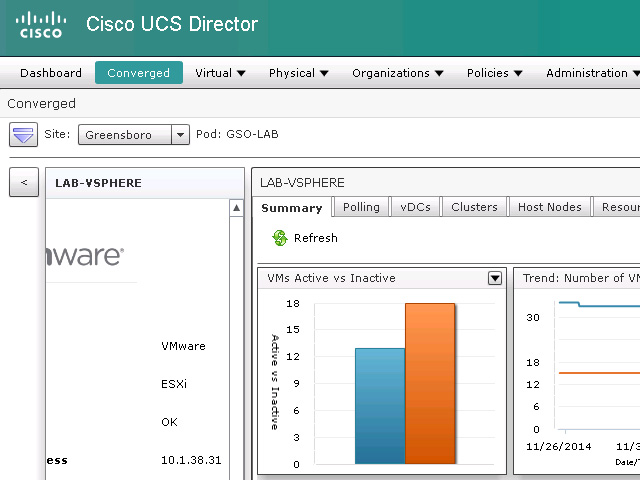Click the orange inactive VMs bar
Image resolution: width=640 pixels, height=480 pixels.
[x=430, y=384]
